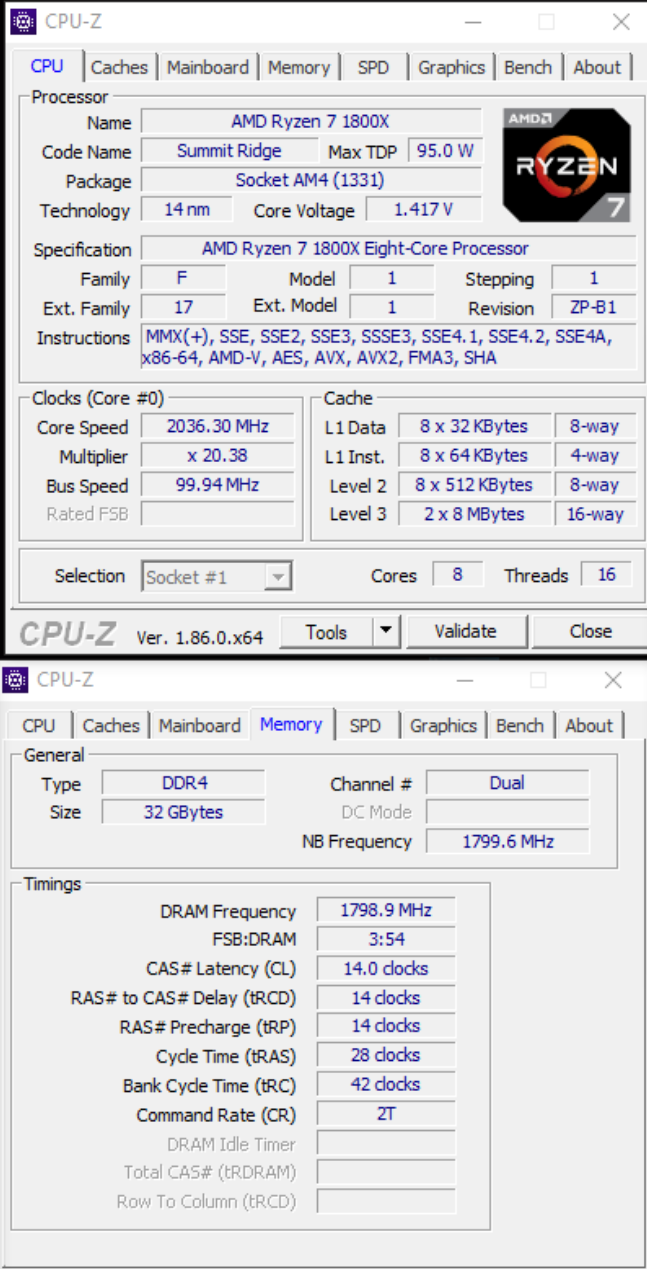647x1269 pixels.
Task: Click the L1 Data value 8 x 32 KBytes
Action: click(474, 426)
